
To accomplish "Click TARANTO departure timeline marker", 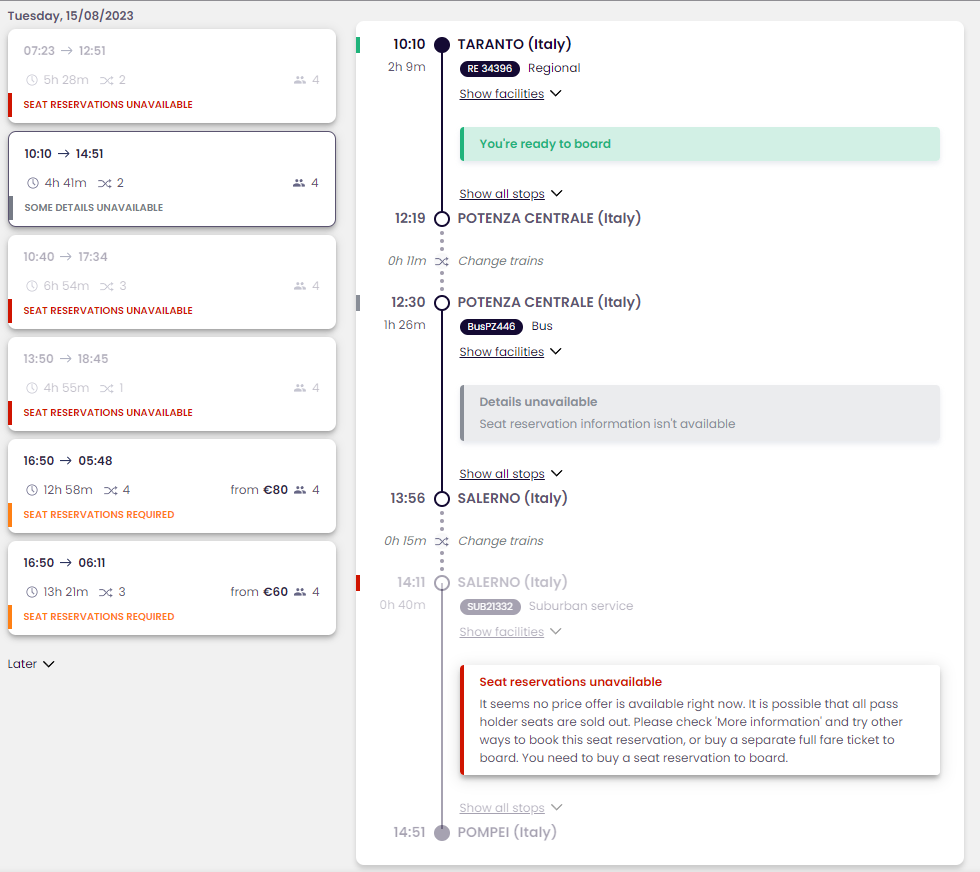I will pyautogui.click(x=442, y=45).
